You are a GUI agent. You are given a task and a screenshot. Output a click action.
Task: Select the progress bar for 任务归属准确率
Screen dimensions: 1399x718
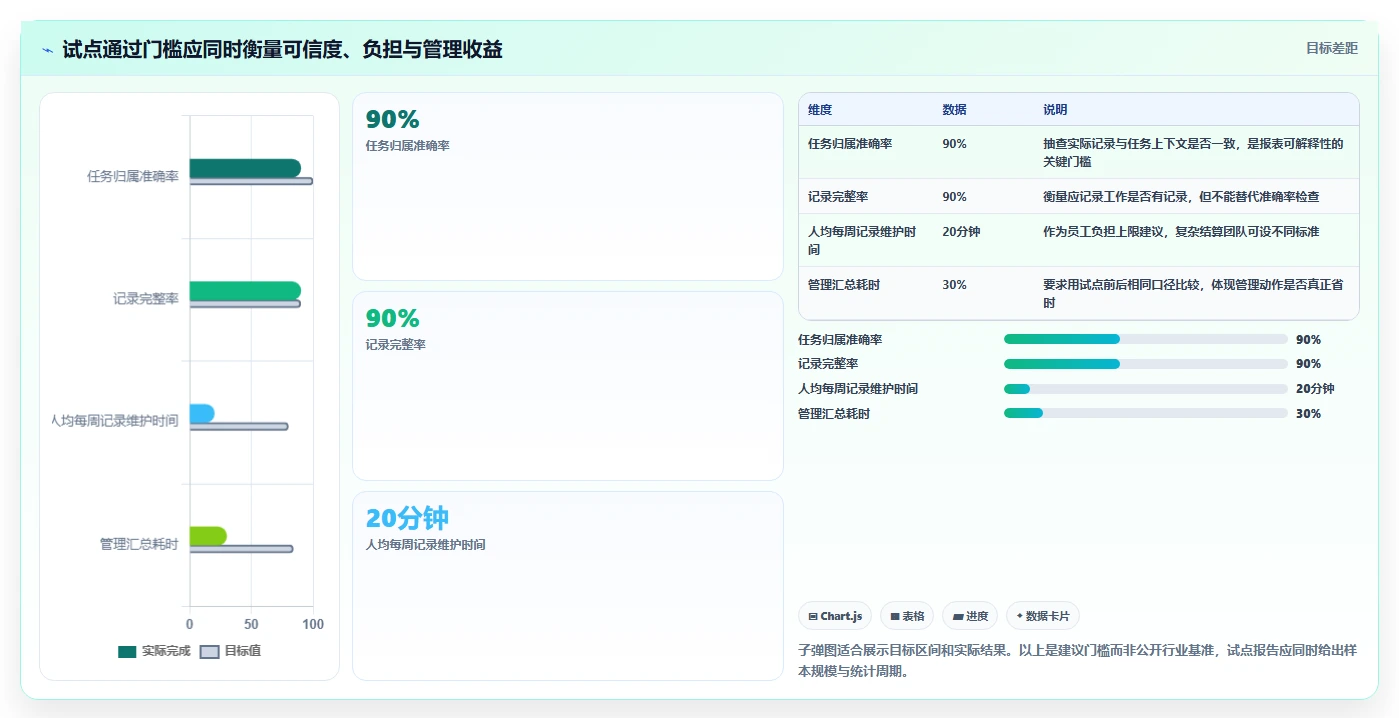[x=1145, y=339]
